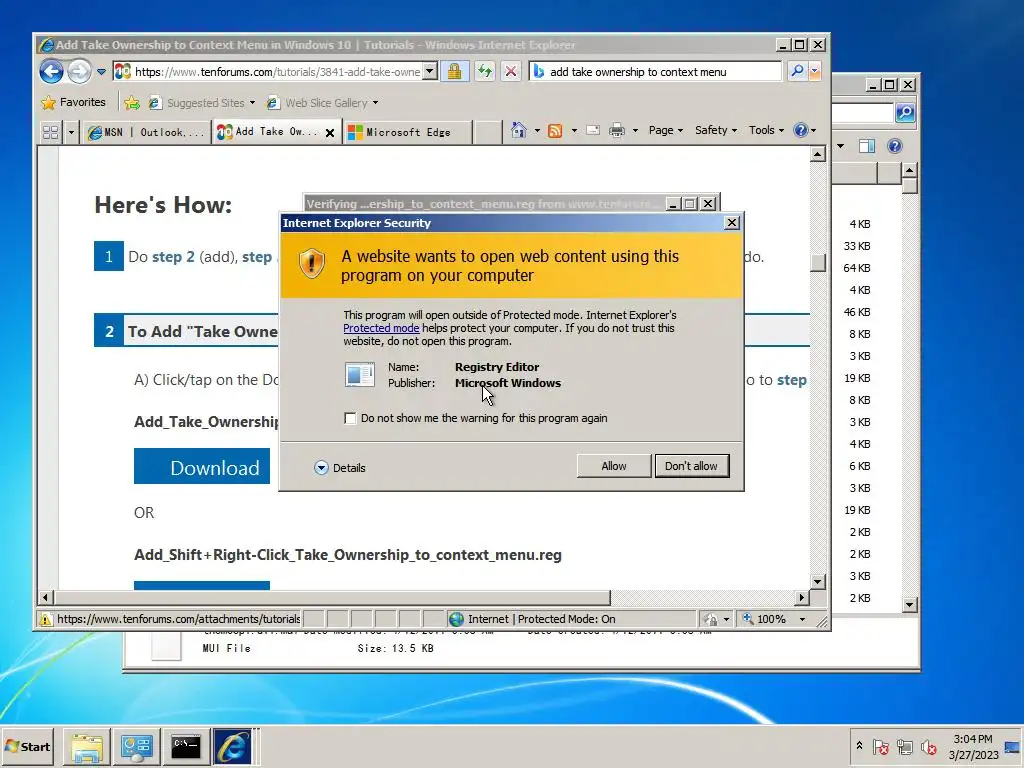This screenshot has height=768, width=1024.
Task: Open the recent pages dropdown arrow
Action: (x=101, y=72)
